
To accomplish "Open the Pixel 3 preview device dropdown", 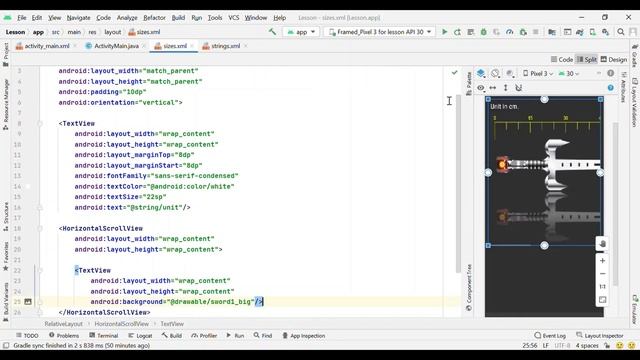I will pos(538,73).
